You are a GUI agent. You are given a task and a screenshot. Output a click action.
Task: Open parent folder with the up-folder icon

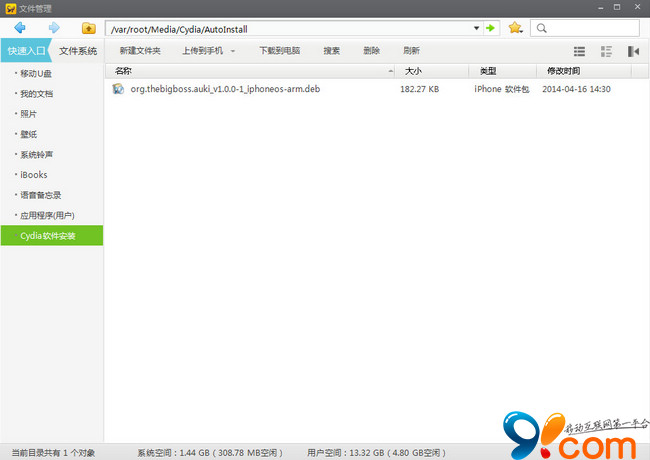tap(89, 28)
